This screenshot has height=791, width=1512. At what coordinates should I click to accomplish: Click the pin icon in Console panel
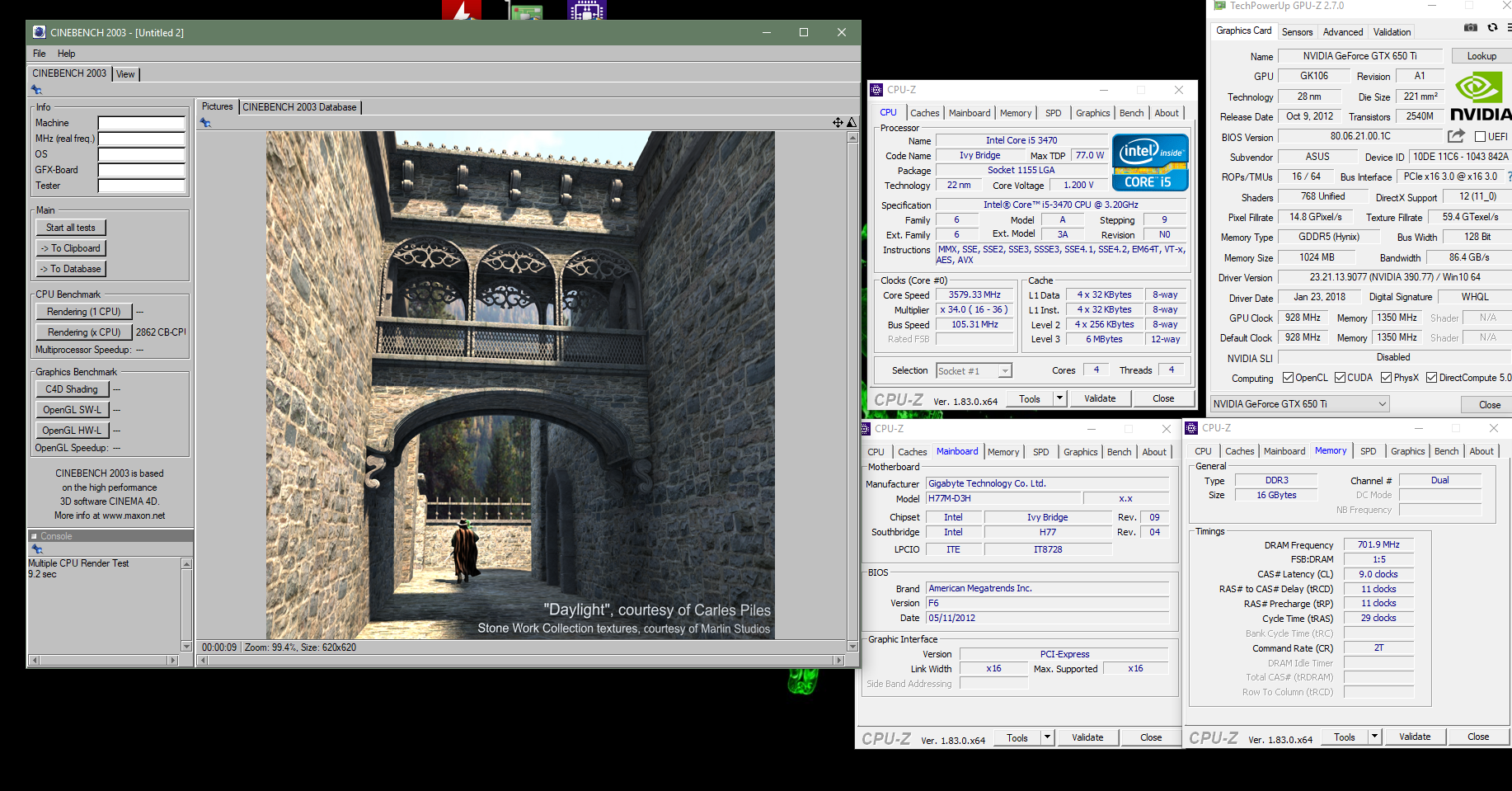pyautogui.click(x=36, y=549)
